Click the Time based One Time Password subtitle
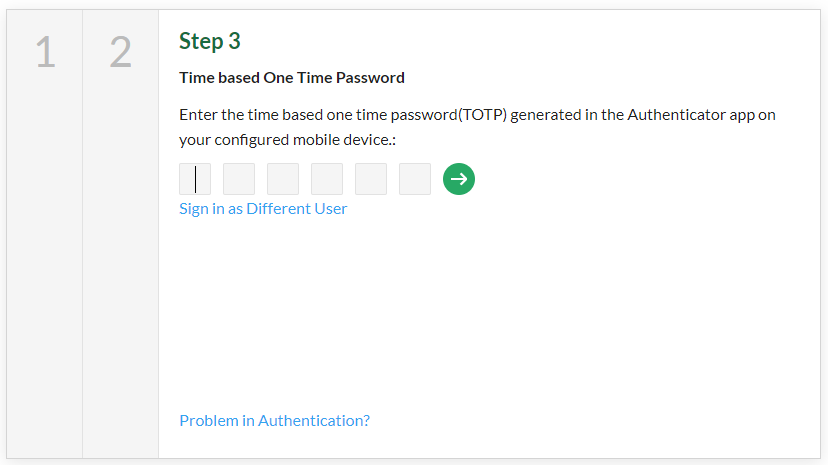 (292, 77)
